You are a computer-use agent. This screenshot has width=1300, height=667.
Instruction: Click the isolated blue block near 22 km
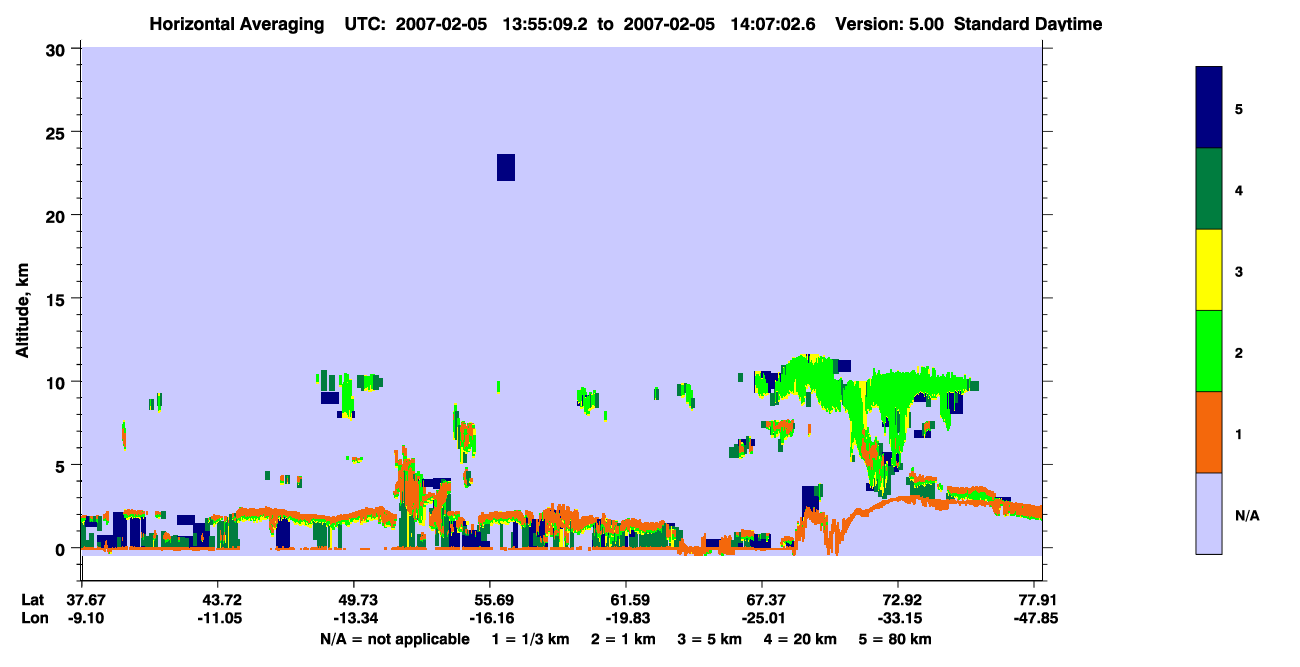pyautogui.click(x=506, y=167)
